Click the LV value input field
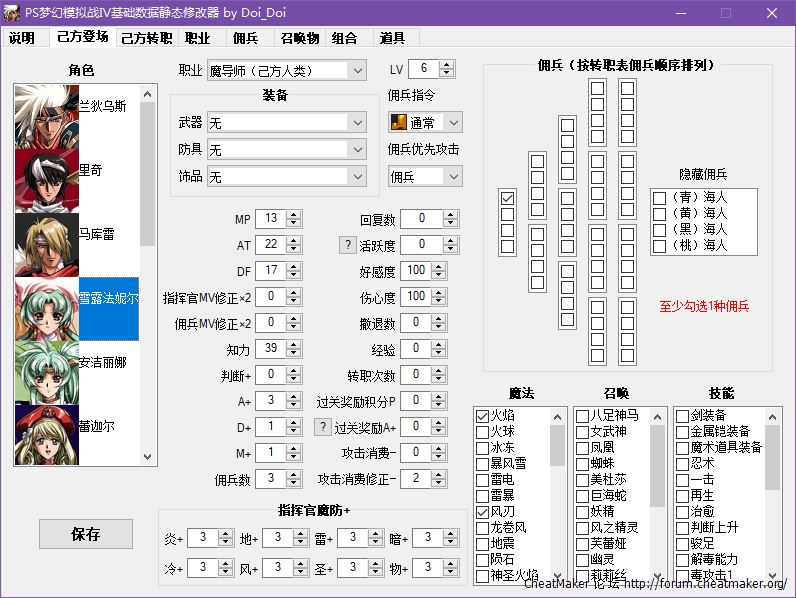The width and height of the screenshot is (796, 598). tap(423, 69)
